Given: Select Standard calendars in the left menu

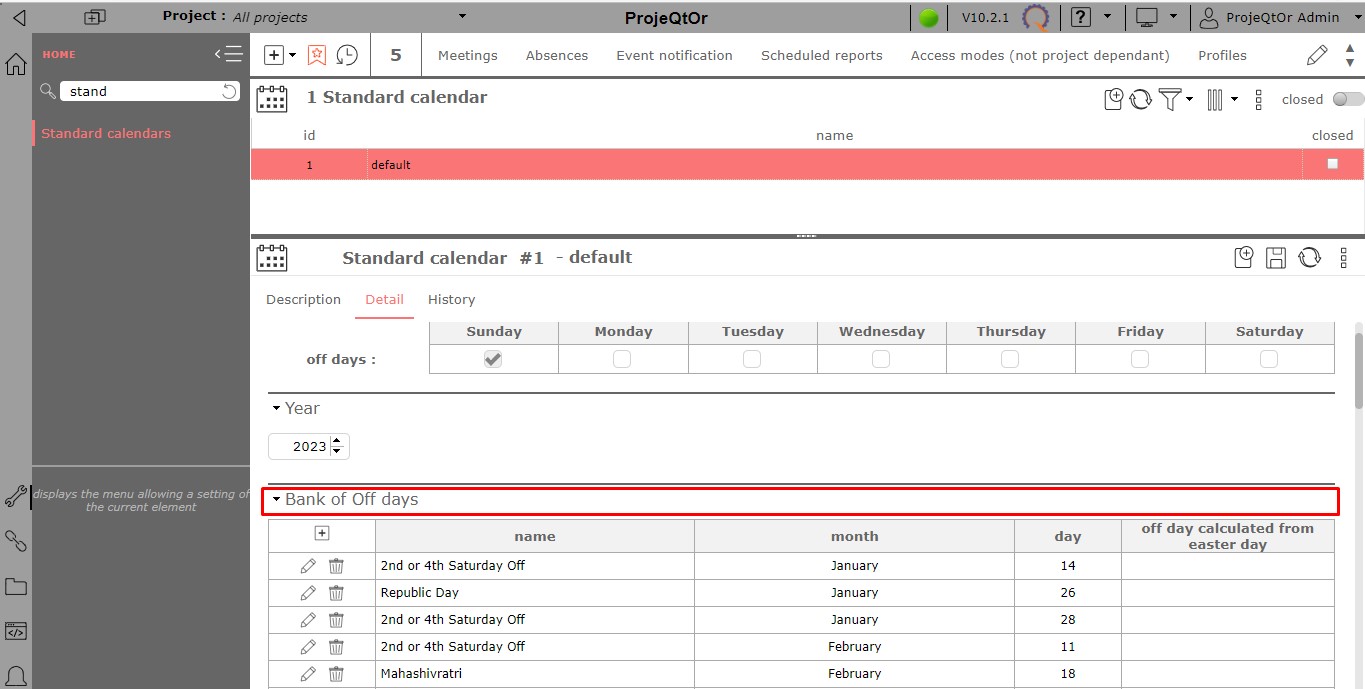Looking at the screenshot, I should [x=106, y=134].
